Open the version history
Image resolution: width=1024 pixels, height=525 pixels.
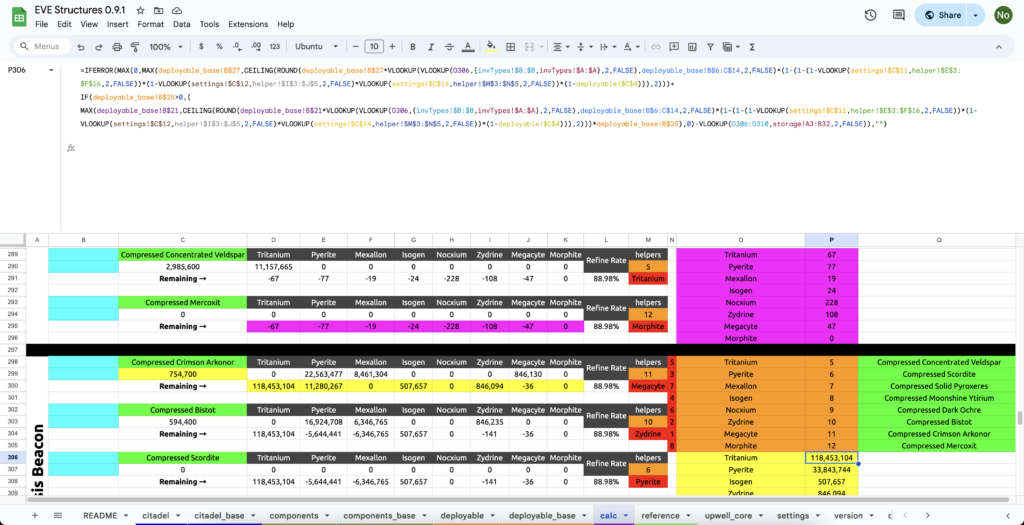pyautogui.click(x=870, y=15)
